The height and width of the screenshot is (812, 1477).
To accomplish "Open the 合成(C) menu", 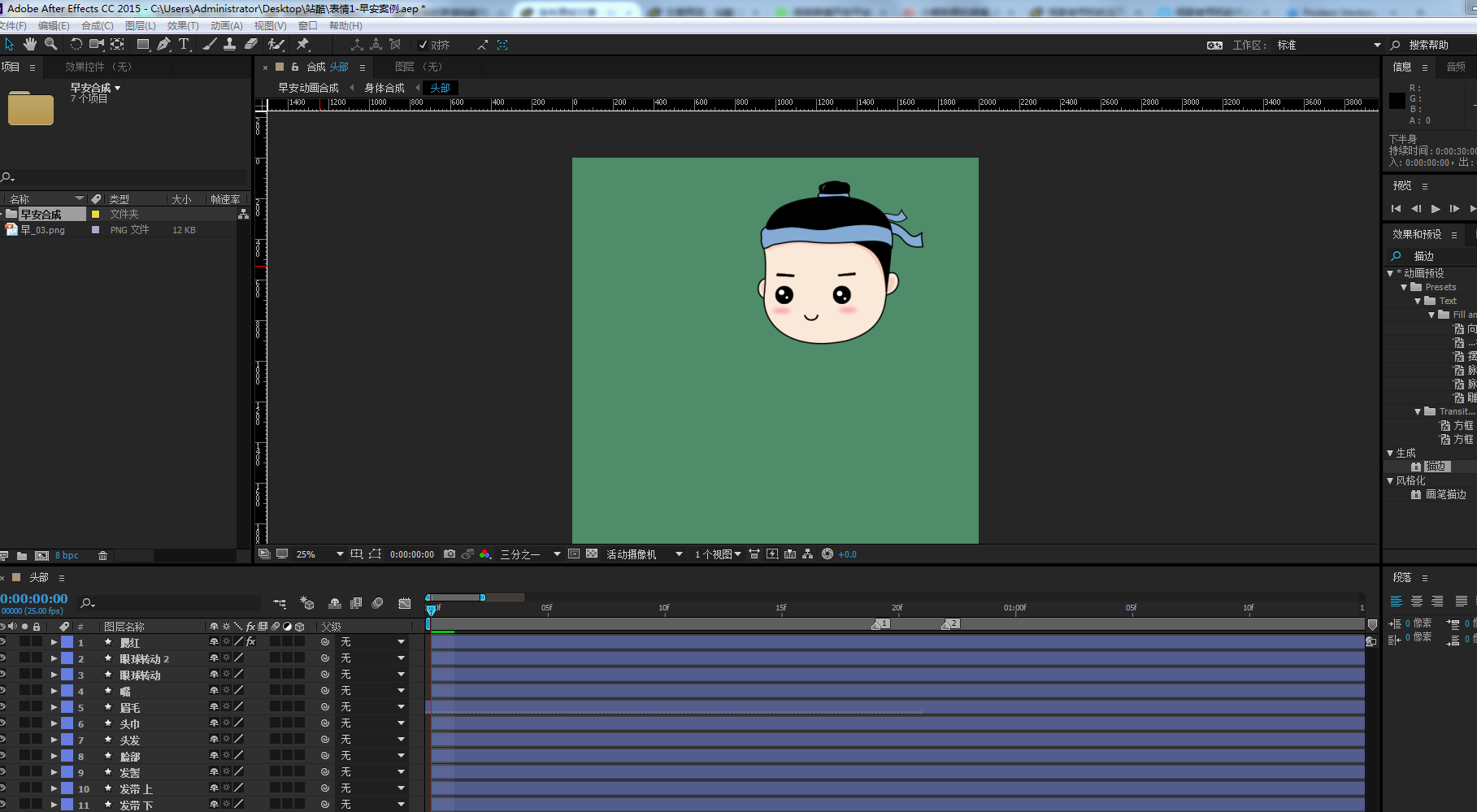I will [x=98, y=26].
